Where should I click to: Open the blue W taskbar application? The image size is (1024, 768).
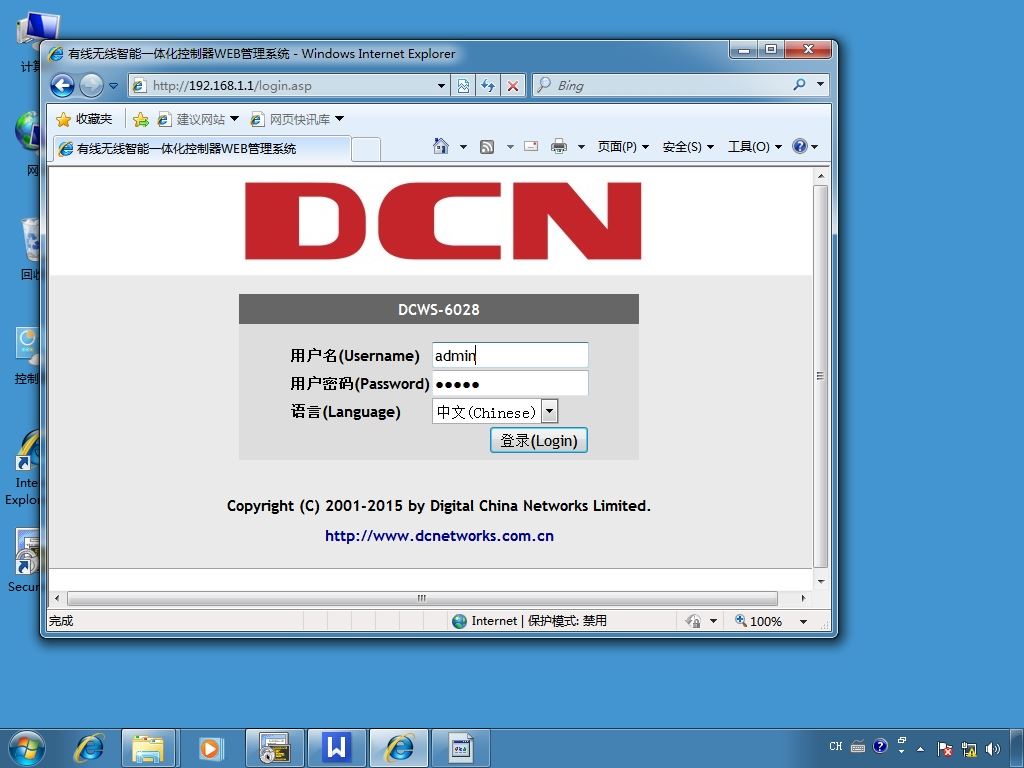pos(336,748)
